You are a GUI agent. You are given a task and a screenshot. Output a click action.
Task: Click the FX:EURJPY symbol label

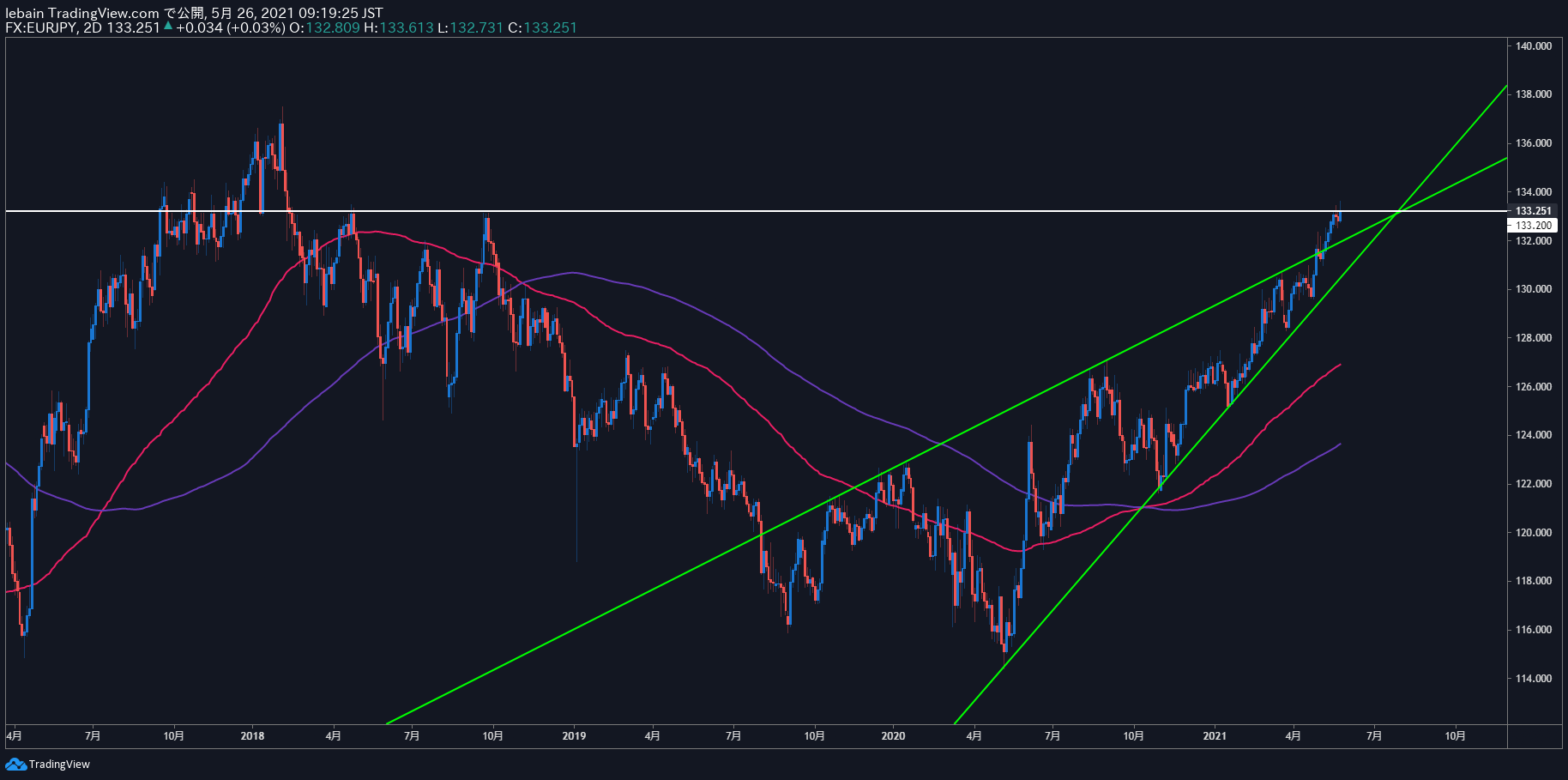tap(40, 27)
